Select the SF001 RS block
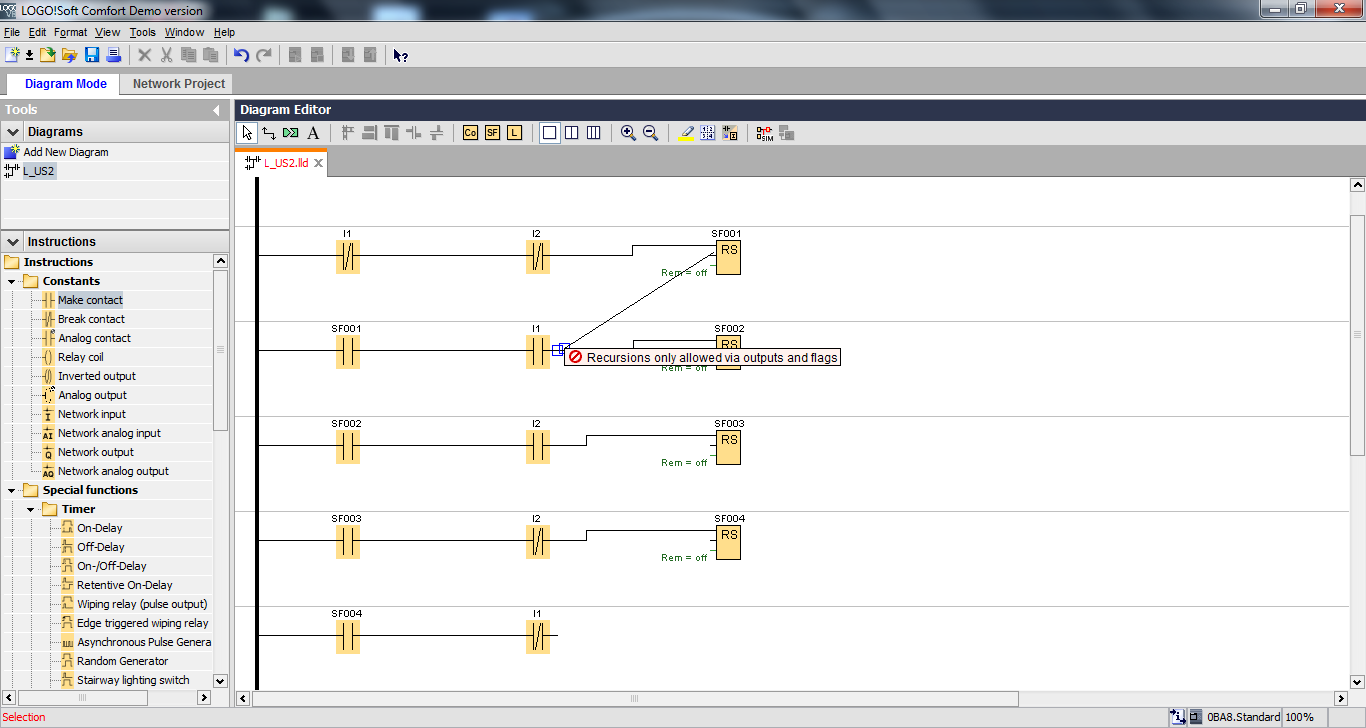This screenshot has width=1366, height=728. tap(729, 257)
